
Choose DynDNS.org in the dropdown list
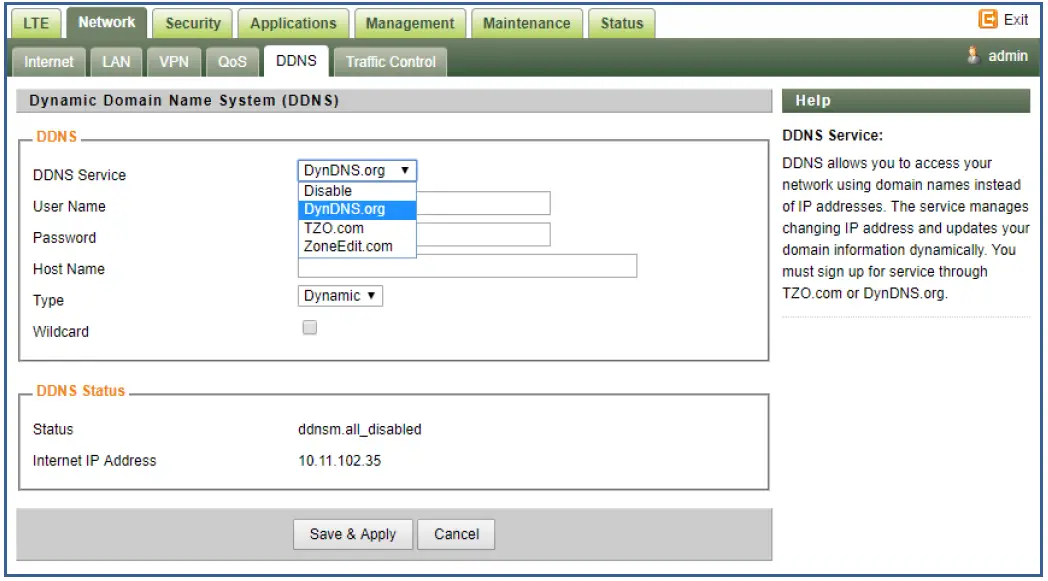click(x=357, y=209)
